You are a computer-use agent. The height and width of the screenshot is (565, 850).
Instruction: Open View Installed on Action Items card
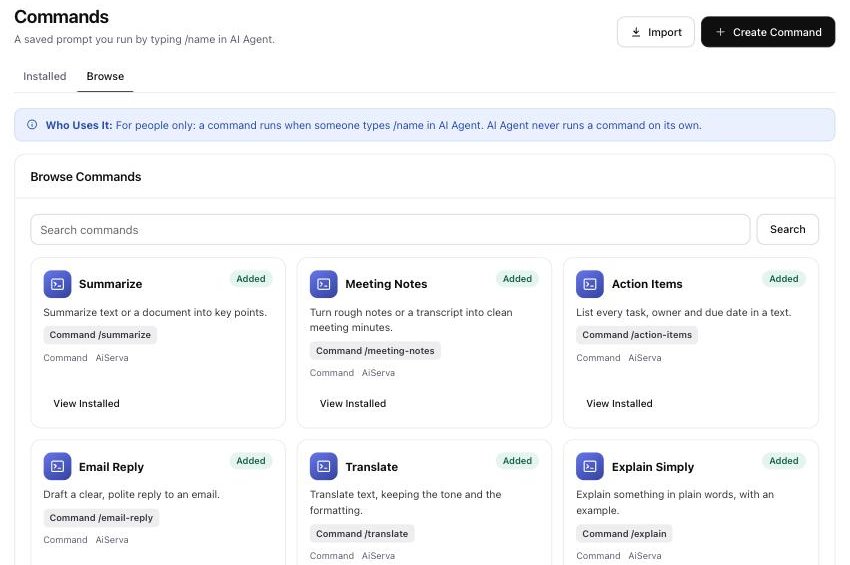point(619,403)
